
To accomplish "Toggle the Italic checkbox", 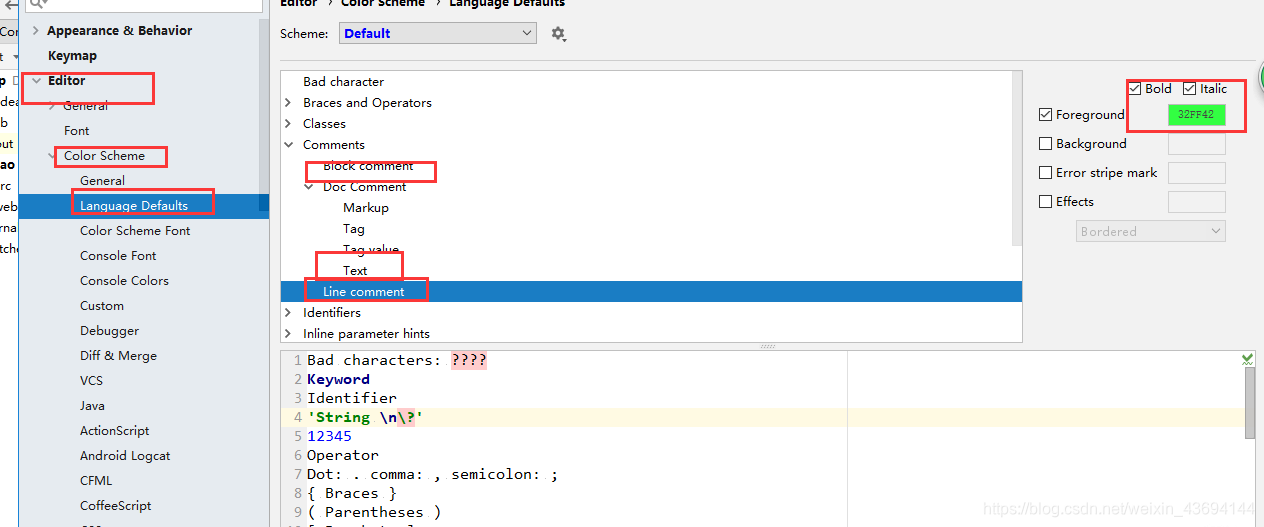I will coord(1189,89).
